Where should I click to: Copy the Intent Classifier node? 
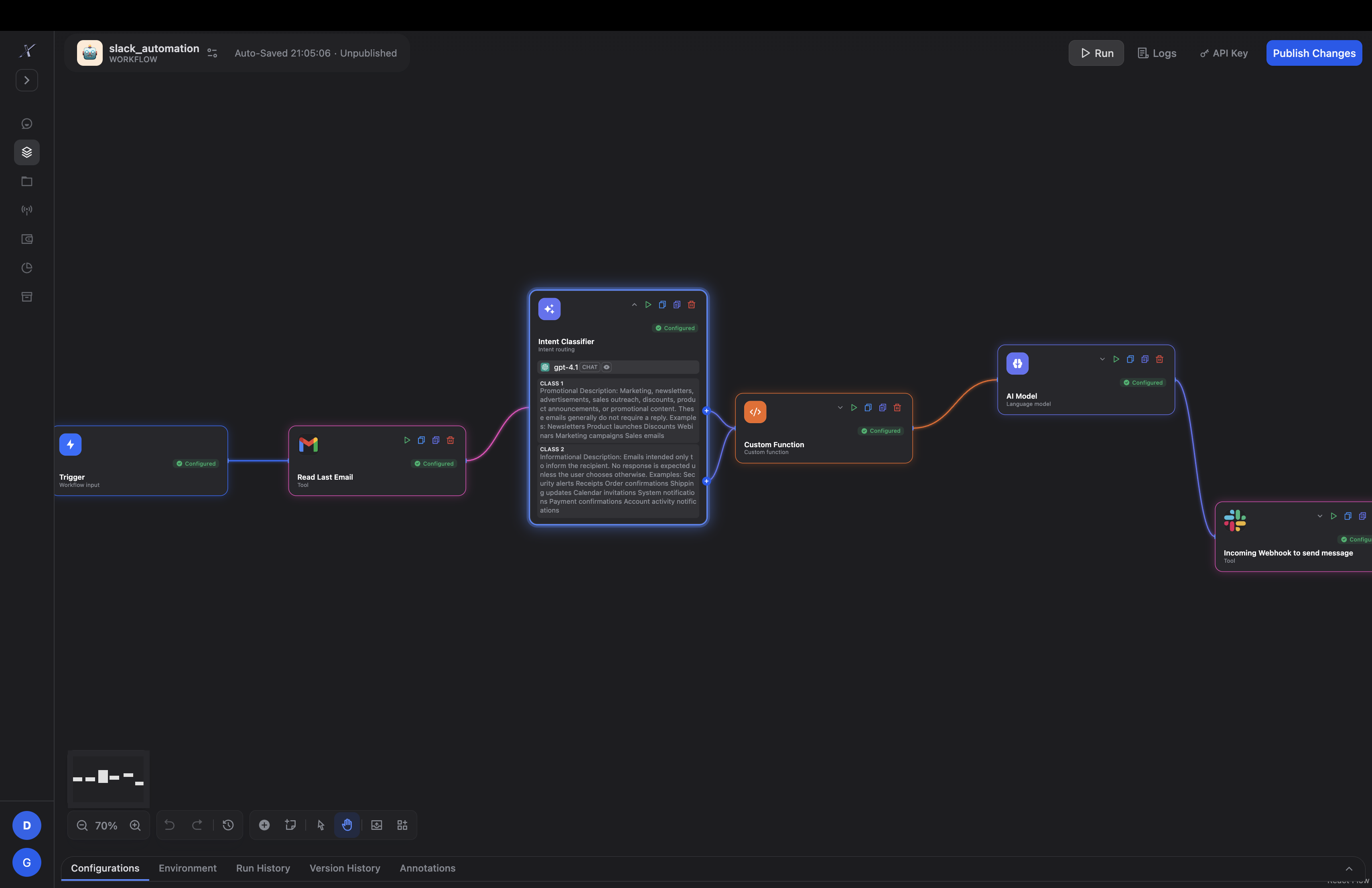[662, 305]
